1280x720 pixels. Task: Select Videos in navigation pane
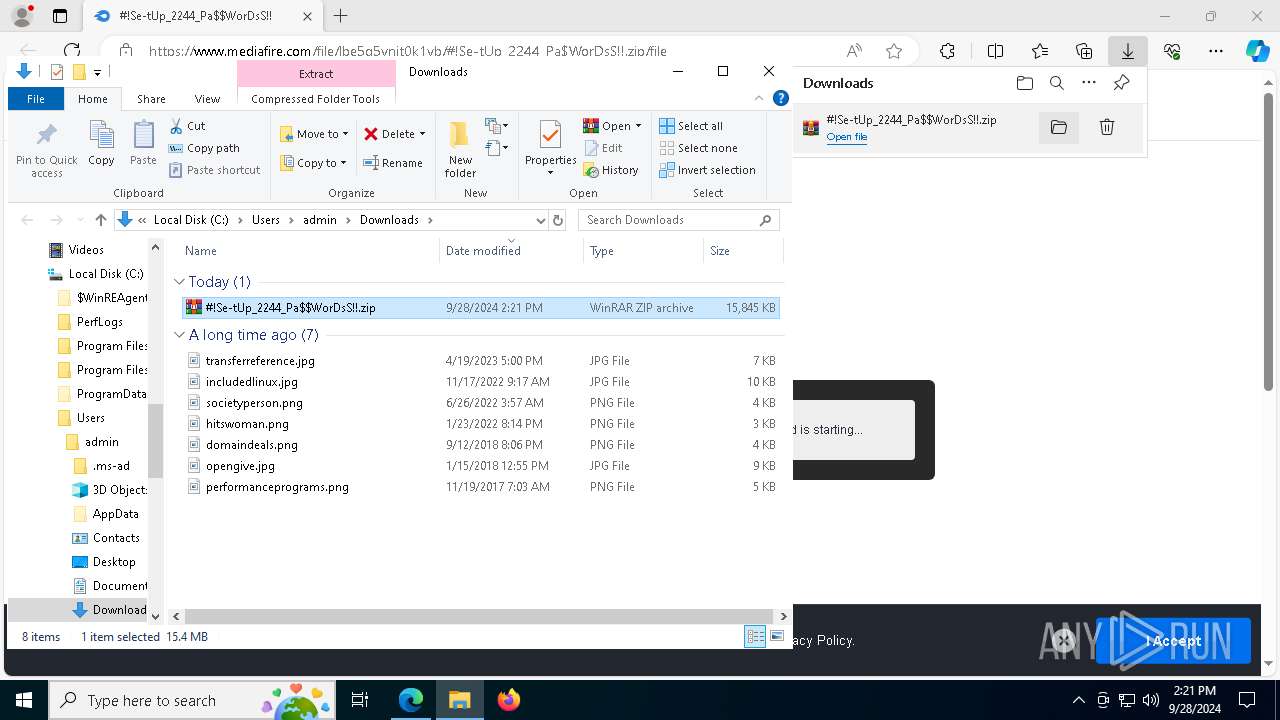pos(86,250)
